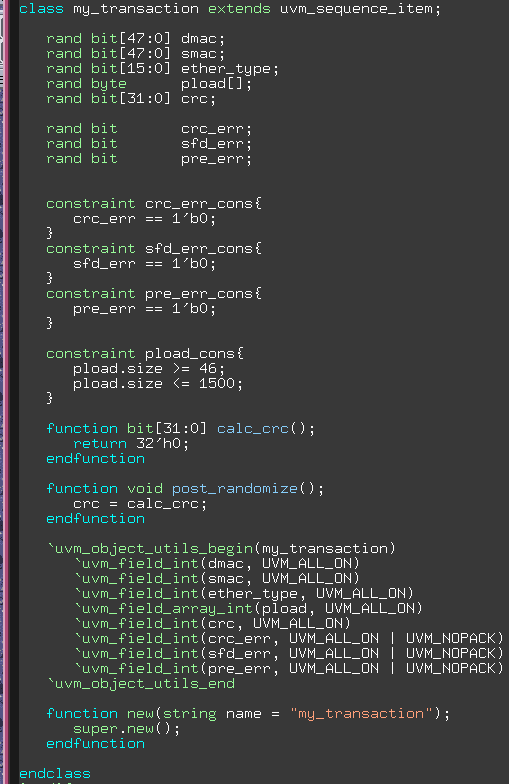Image resolution: width=509 pixels, height=784 pixels.
Task: Click the class name my_transaction declaration
Action: (x=136, y=9)
